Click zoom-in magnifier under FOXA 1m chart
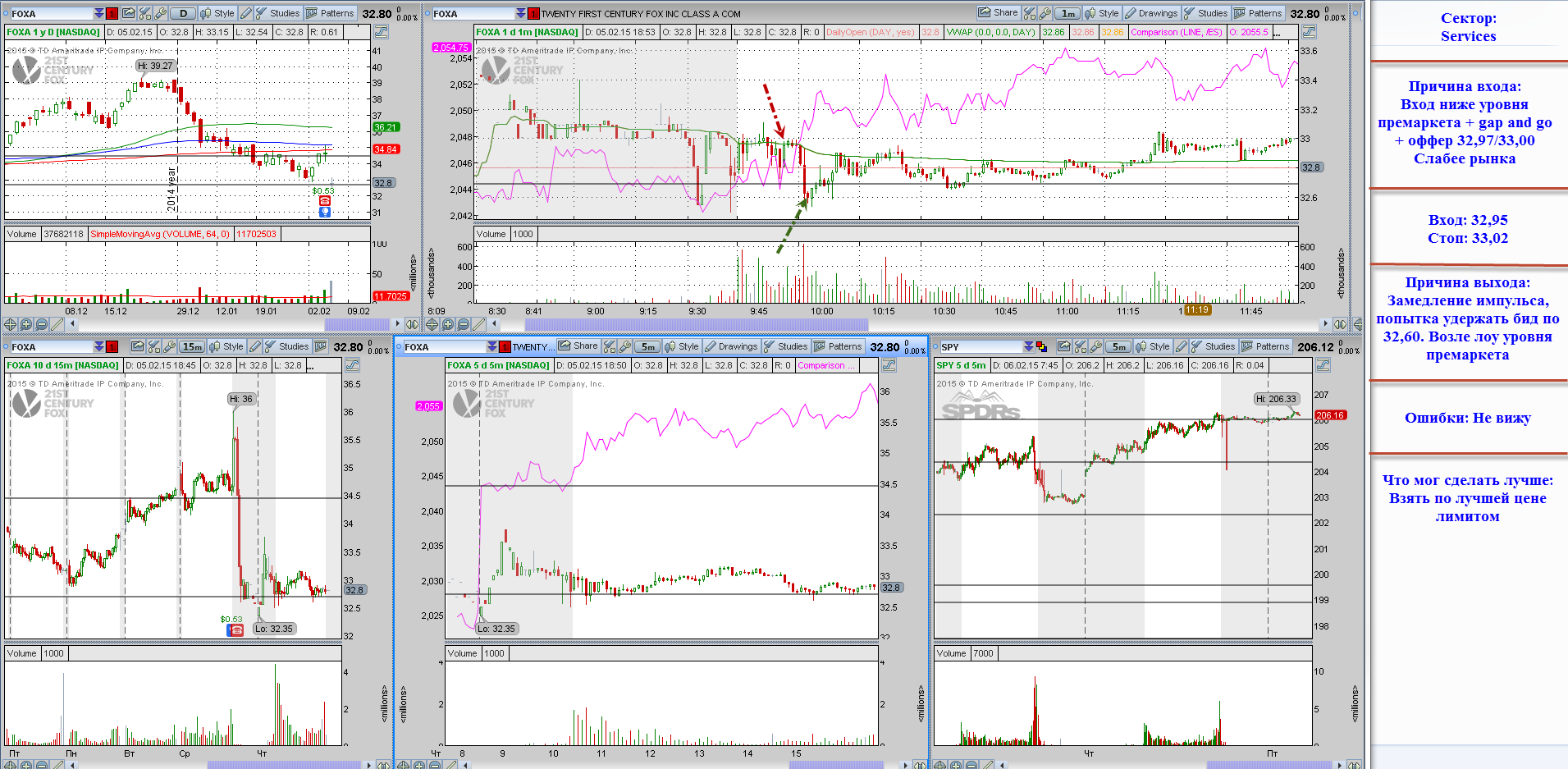 click(447, 324)
